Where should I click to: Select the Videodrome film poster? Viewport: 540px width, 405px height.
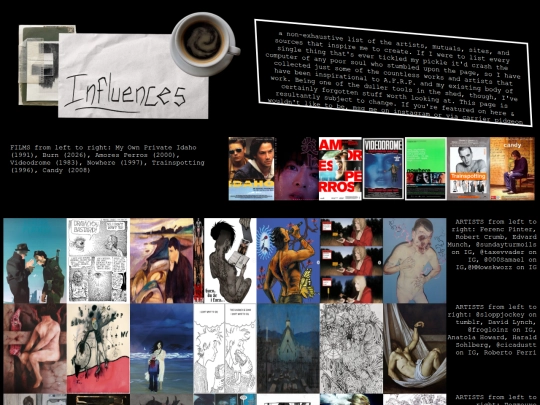coord(383,169)
